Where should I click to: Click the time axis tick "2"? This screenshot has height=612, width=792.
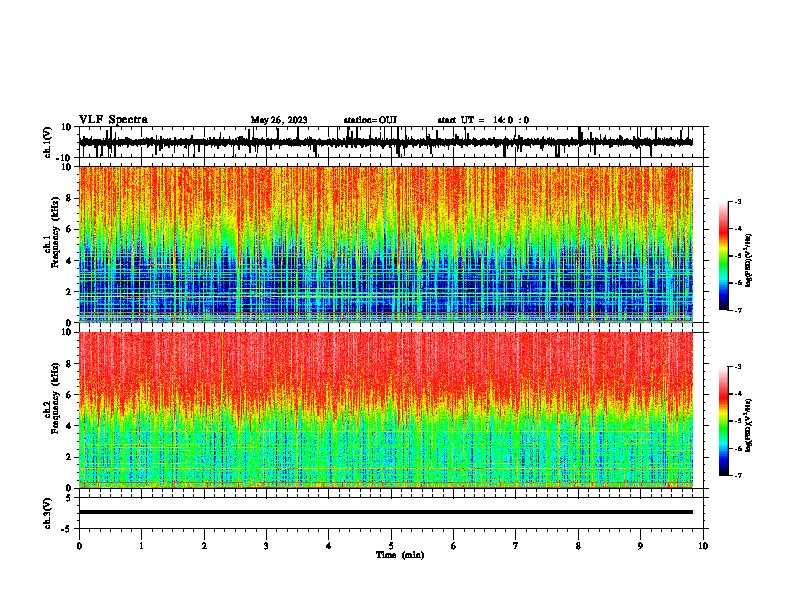[x=204, y=546]
